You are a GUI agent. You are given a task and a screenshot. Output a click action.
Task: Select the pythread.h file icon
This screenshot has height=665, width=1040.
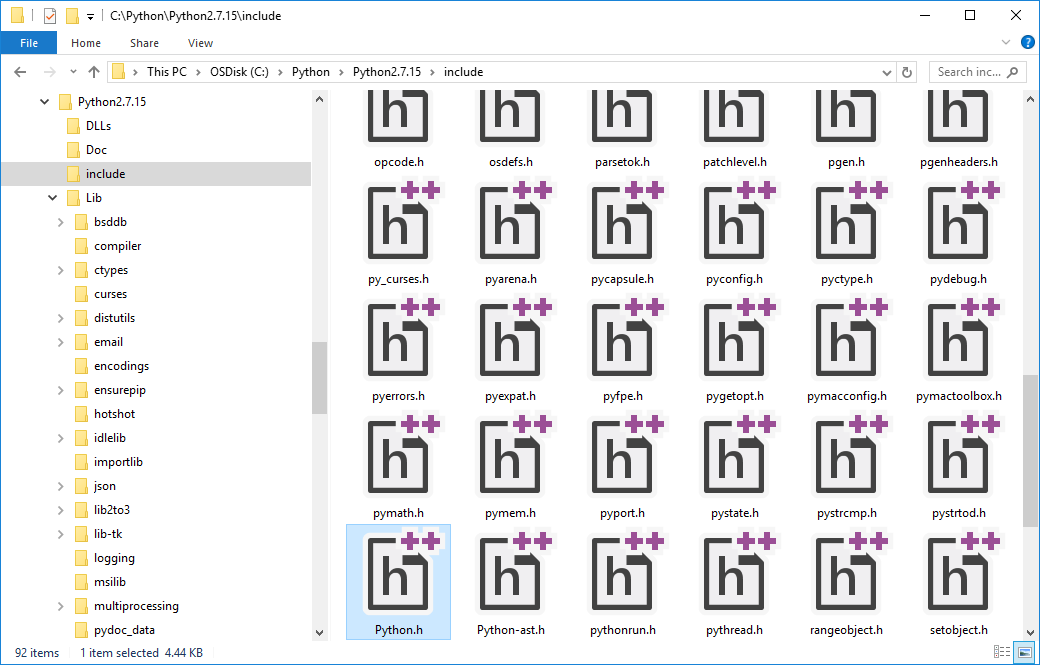[734, 574]
